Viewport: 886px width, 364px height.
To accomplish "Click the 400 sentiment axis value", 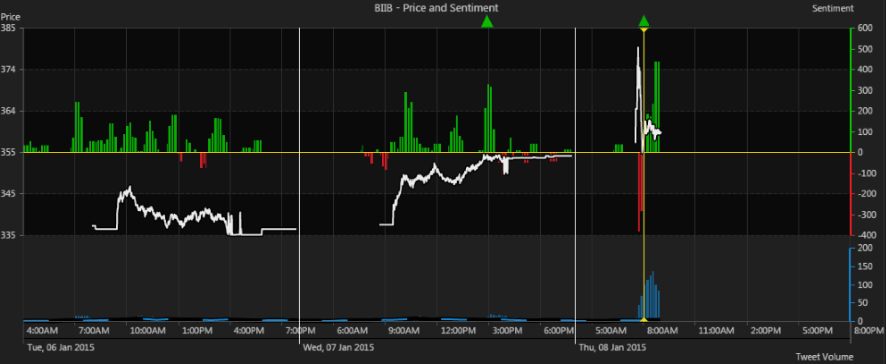I will point(864,70).
